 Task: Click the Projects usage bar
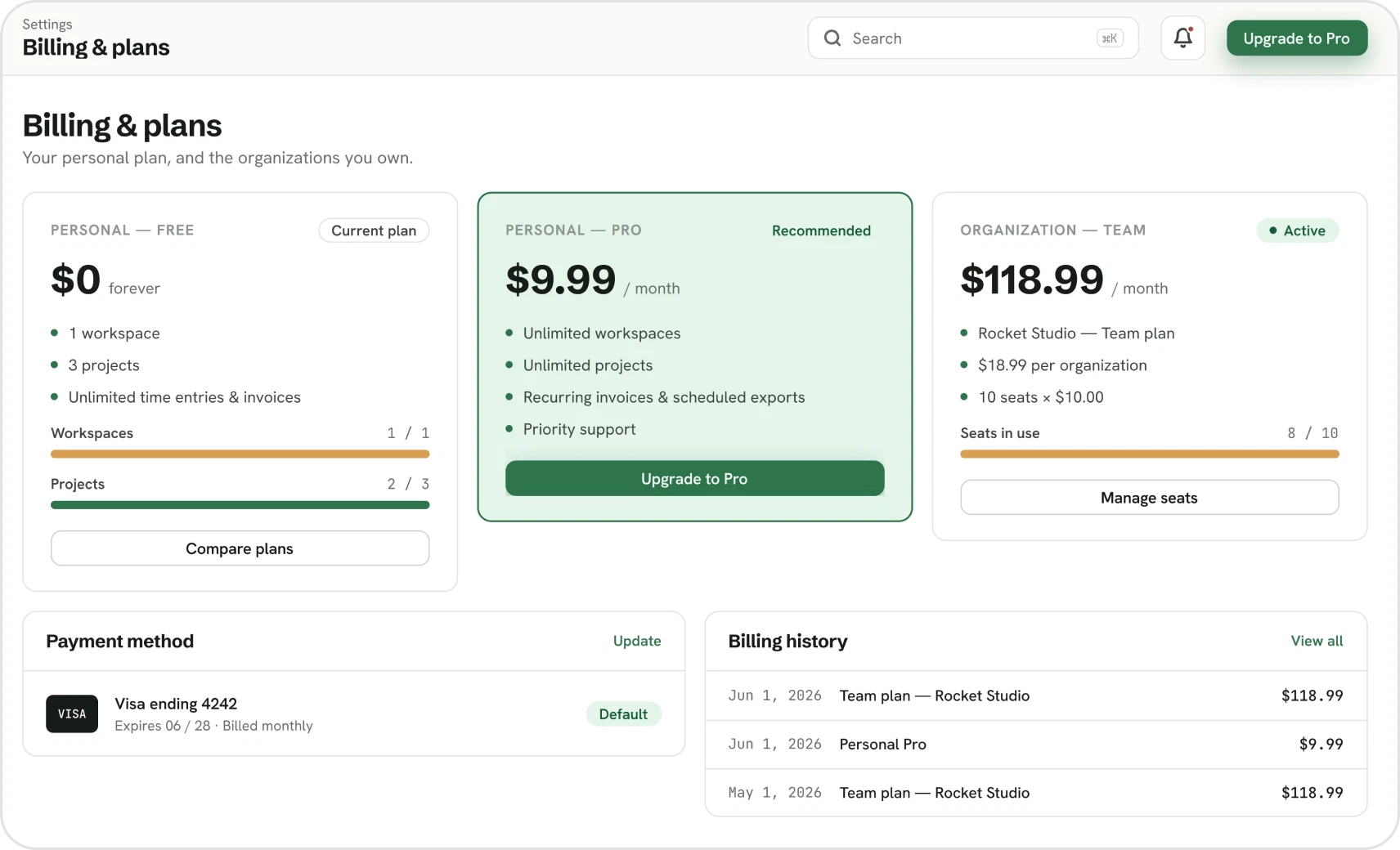(240, 505)
